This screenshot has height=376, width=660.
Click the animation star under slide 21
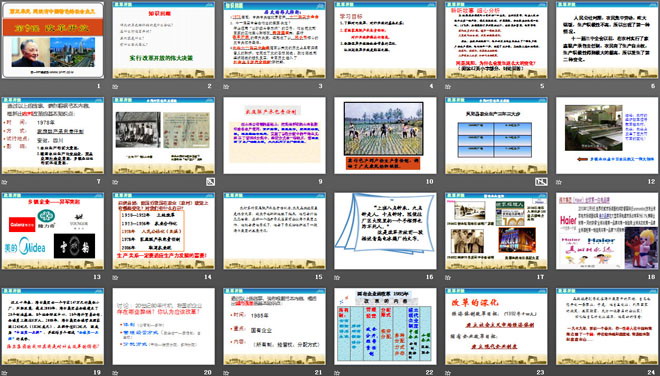226,373
